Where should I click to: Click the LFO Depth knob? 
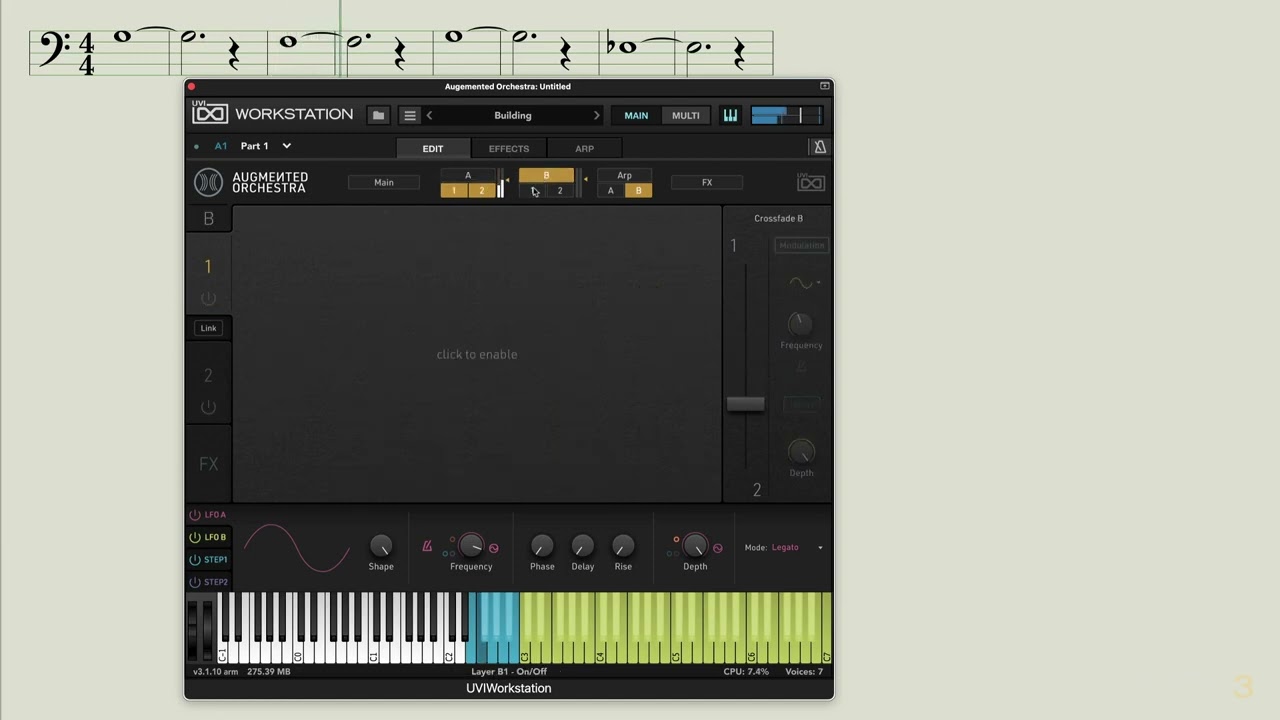(x=695, y=545)
